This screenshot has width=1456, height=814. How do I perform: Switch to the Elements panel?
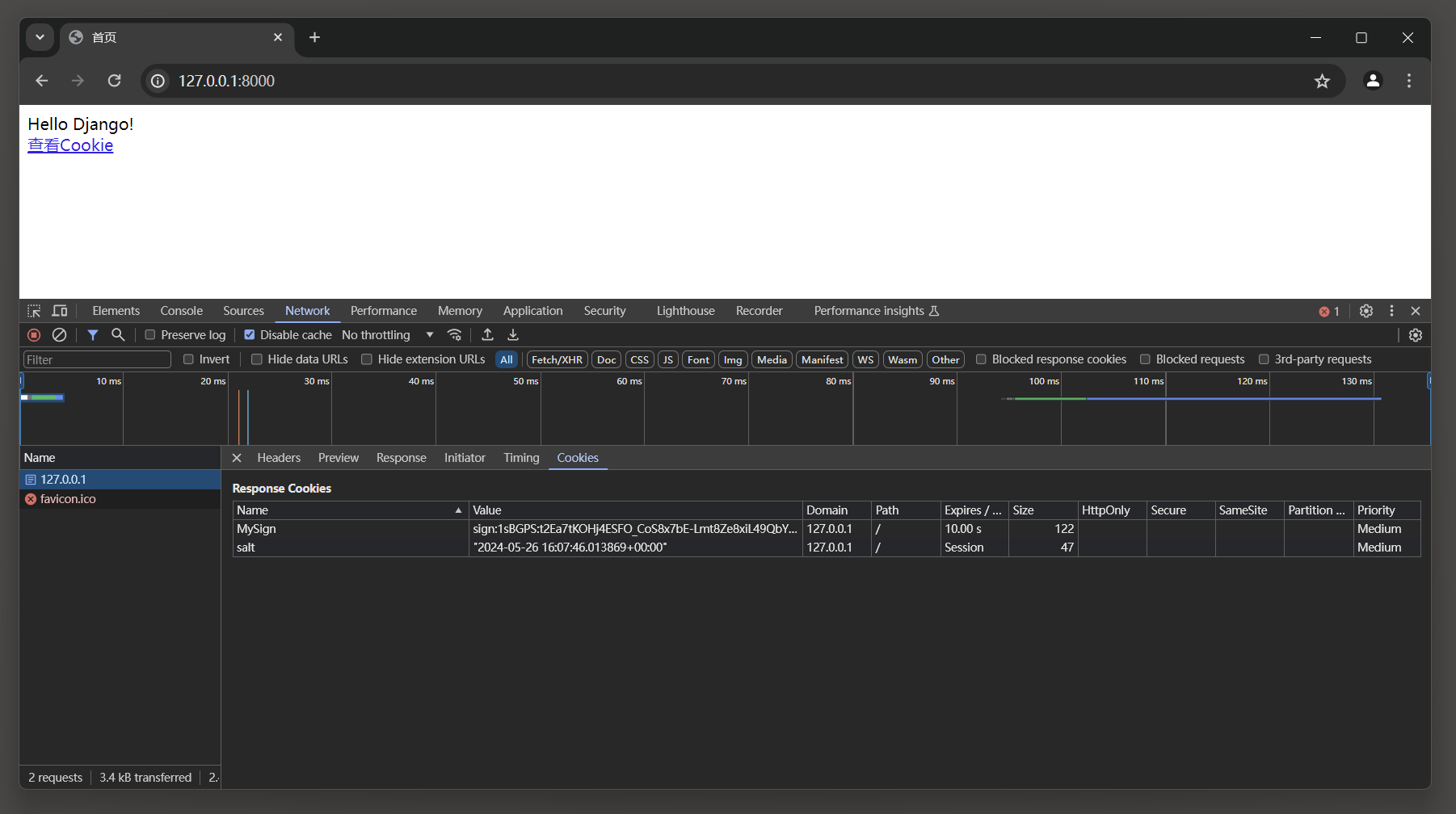(116, 311)
